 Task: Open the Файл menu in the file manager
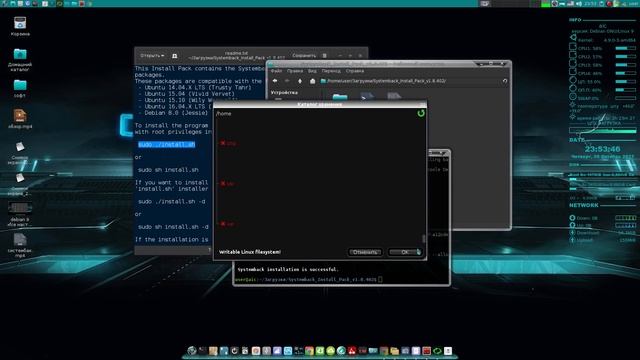(276, 71)
